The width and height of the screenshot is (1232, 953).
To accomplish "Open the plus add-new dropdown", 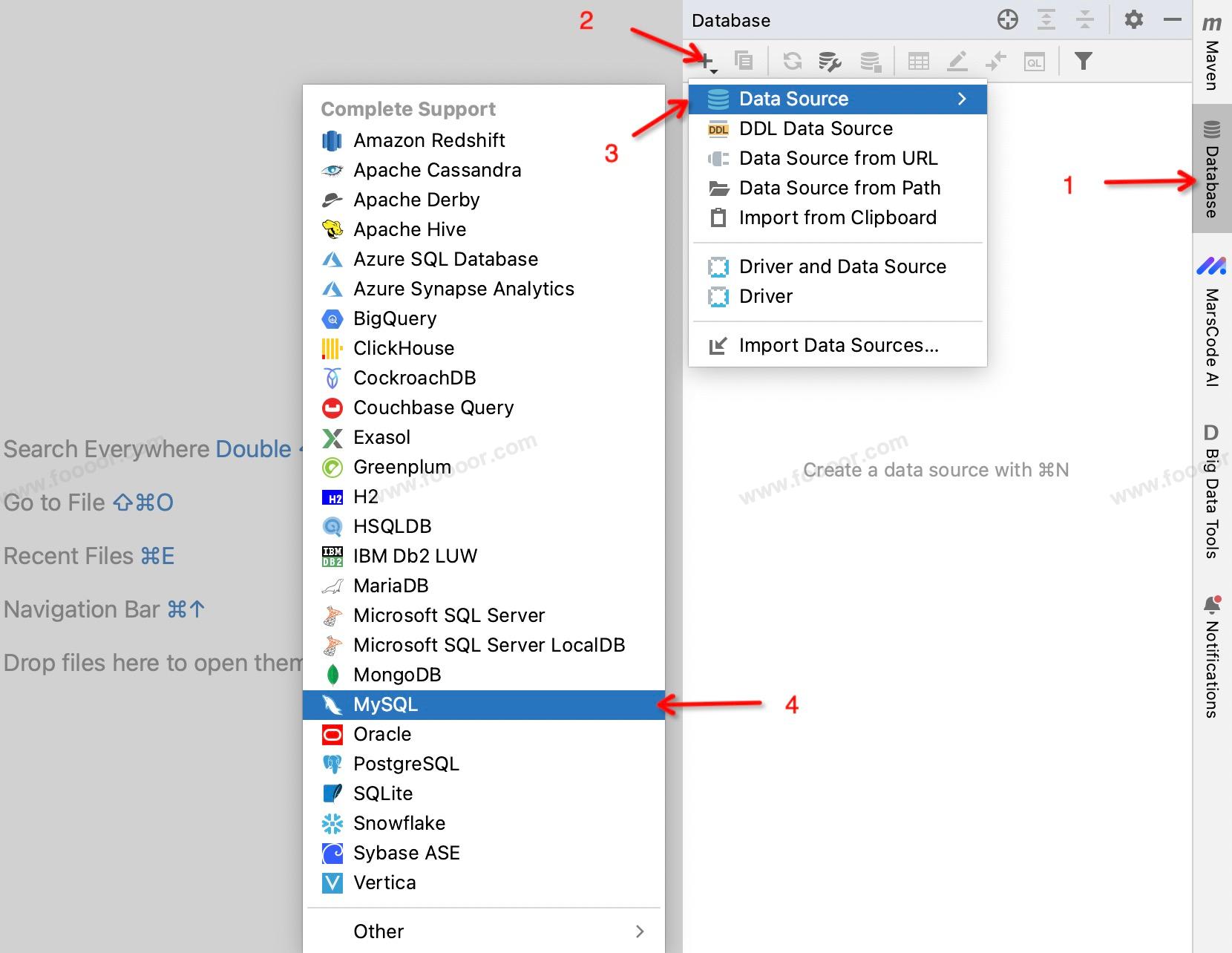I will click(x=708, y=62).
